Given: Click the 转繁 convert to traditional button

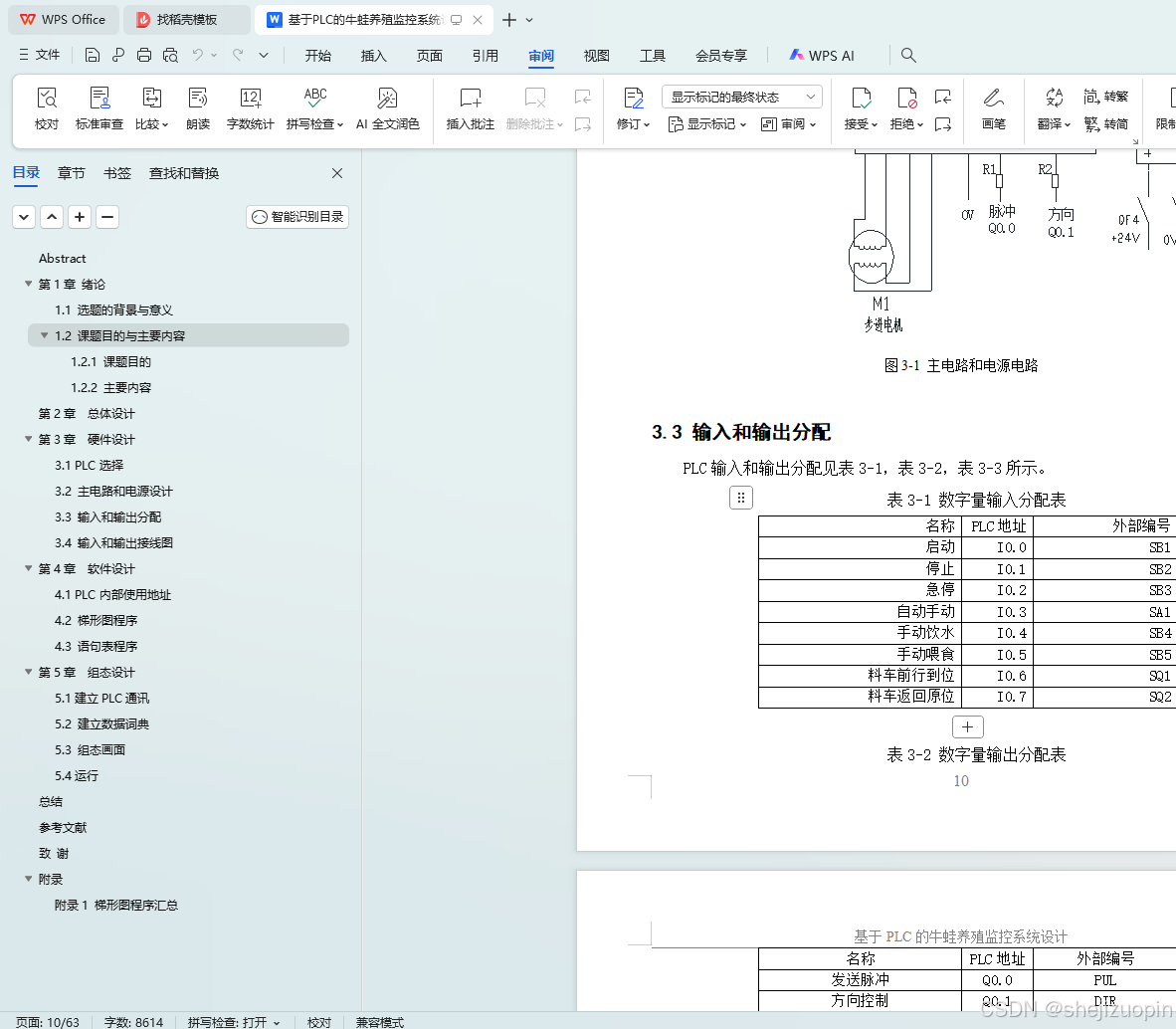Looking at the screenshot, I should 1105,96.
